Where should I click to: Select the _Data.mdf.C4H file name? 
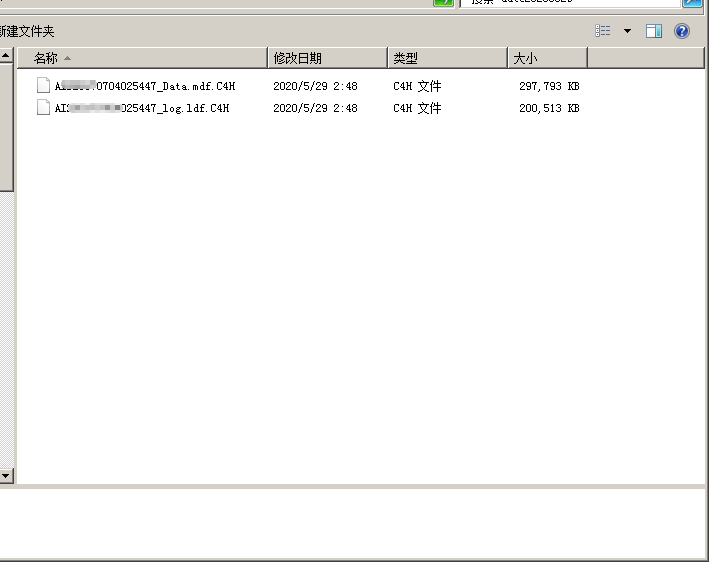point(145,86)
